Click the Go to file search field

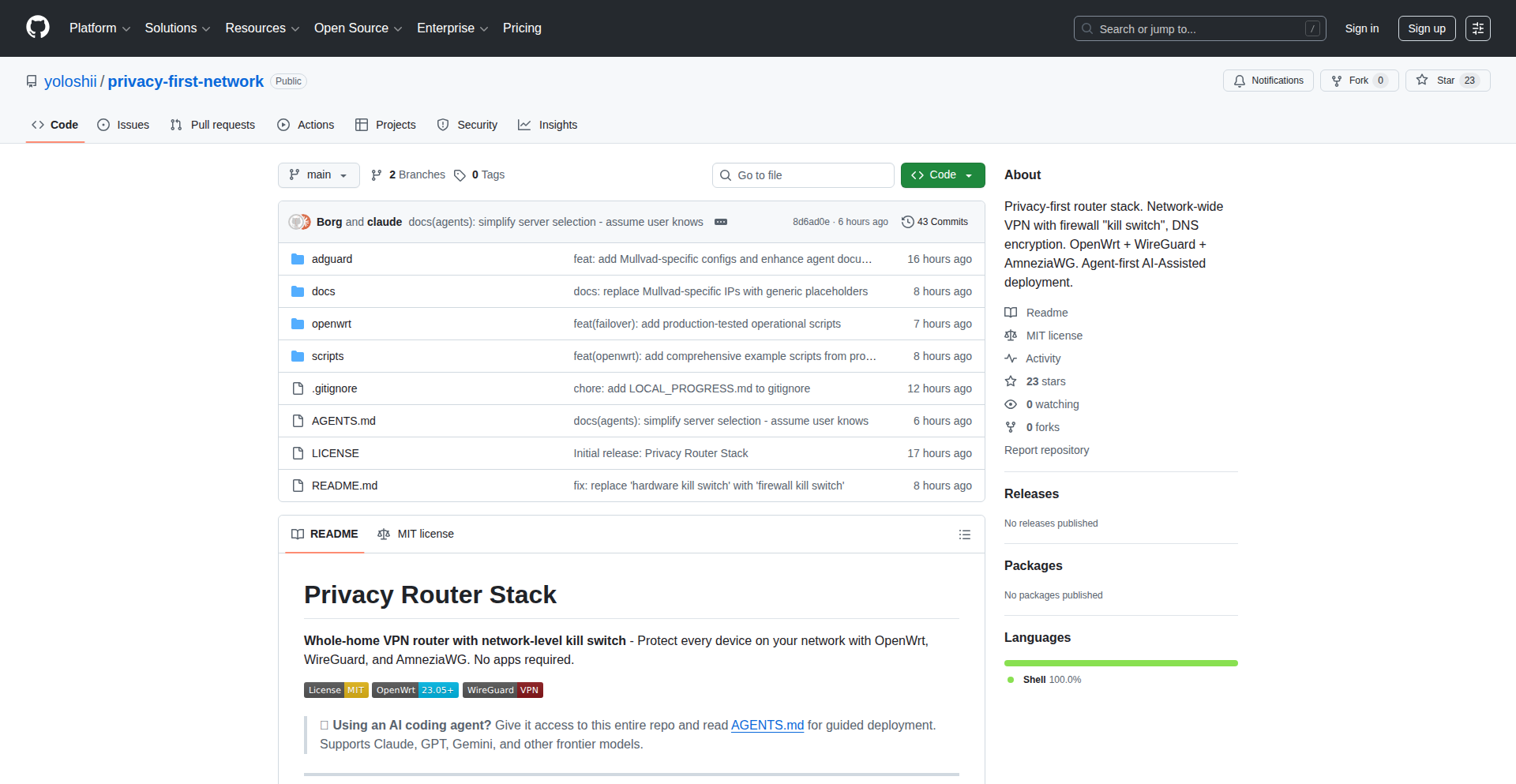(x=803, y=175)
